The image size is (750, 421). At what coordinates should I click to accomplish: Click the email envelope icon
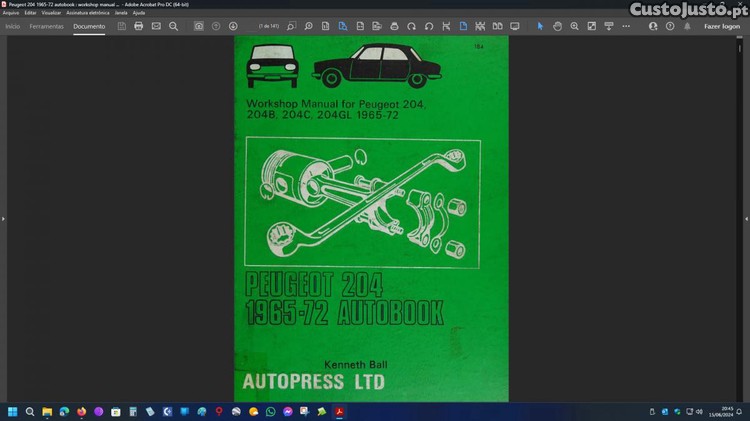click(156, 26)
